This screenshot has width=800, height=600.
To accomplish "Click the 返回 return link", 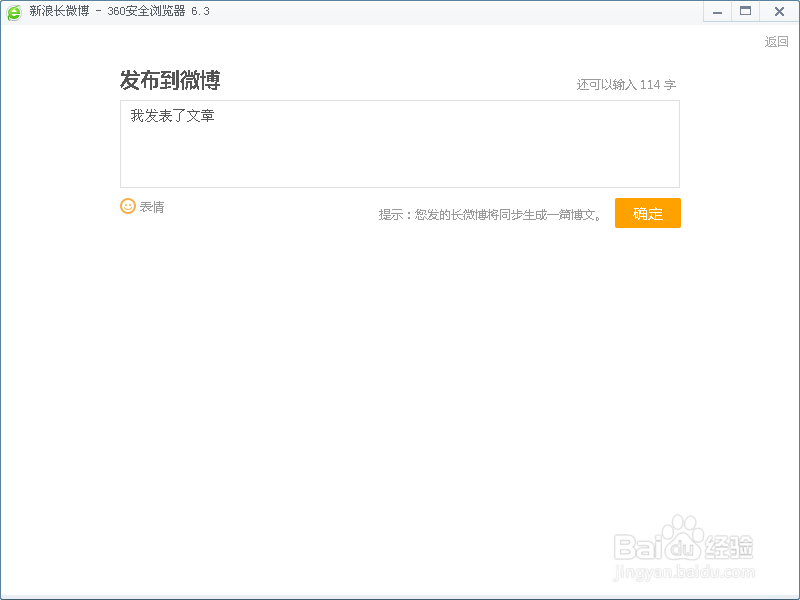I will click(776, 41).
